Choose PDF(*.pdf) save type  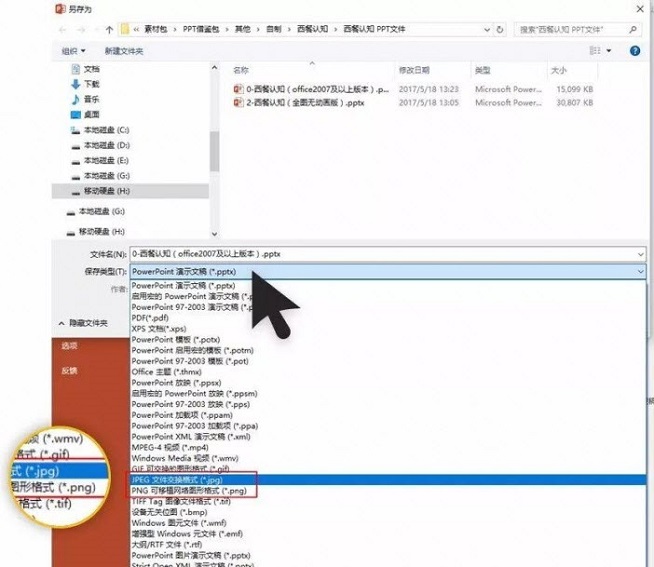[x=150, y=318]
